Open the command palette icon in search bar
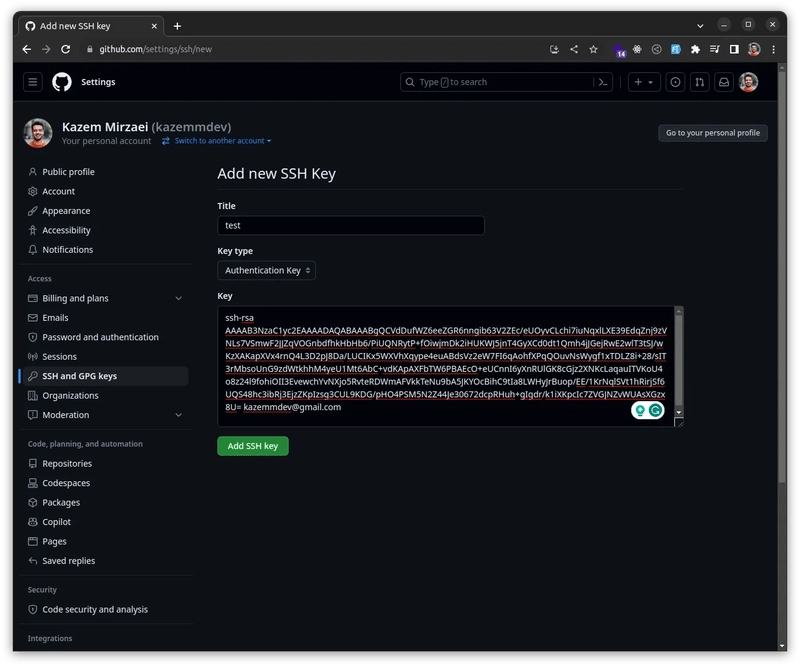Image resolution: width=800 pixels, height=666 pixels. pyautogui.click(x=603, y=82)
